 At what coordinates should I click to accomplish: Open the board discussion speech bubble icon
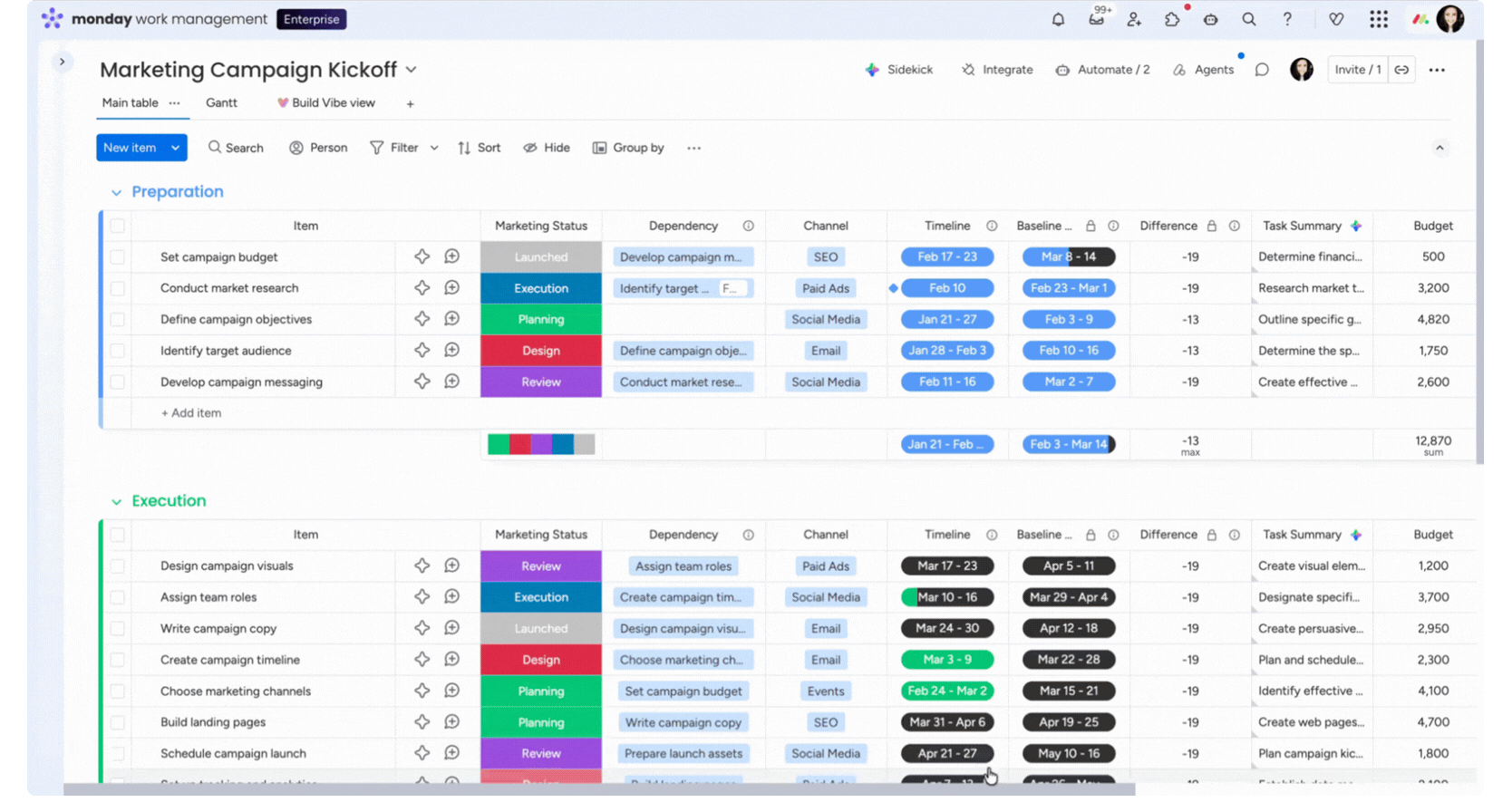coord(1262,70)
